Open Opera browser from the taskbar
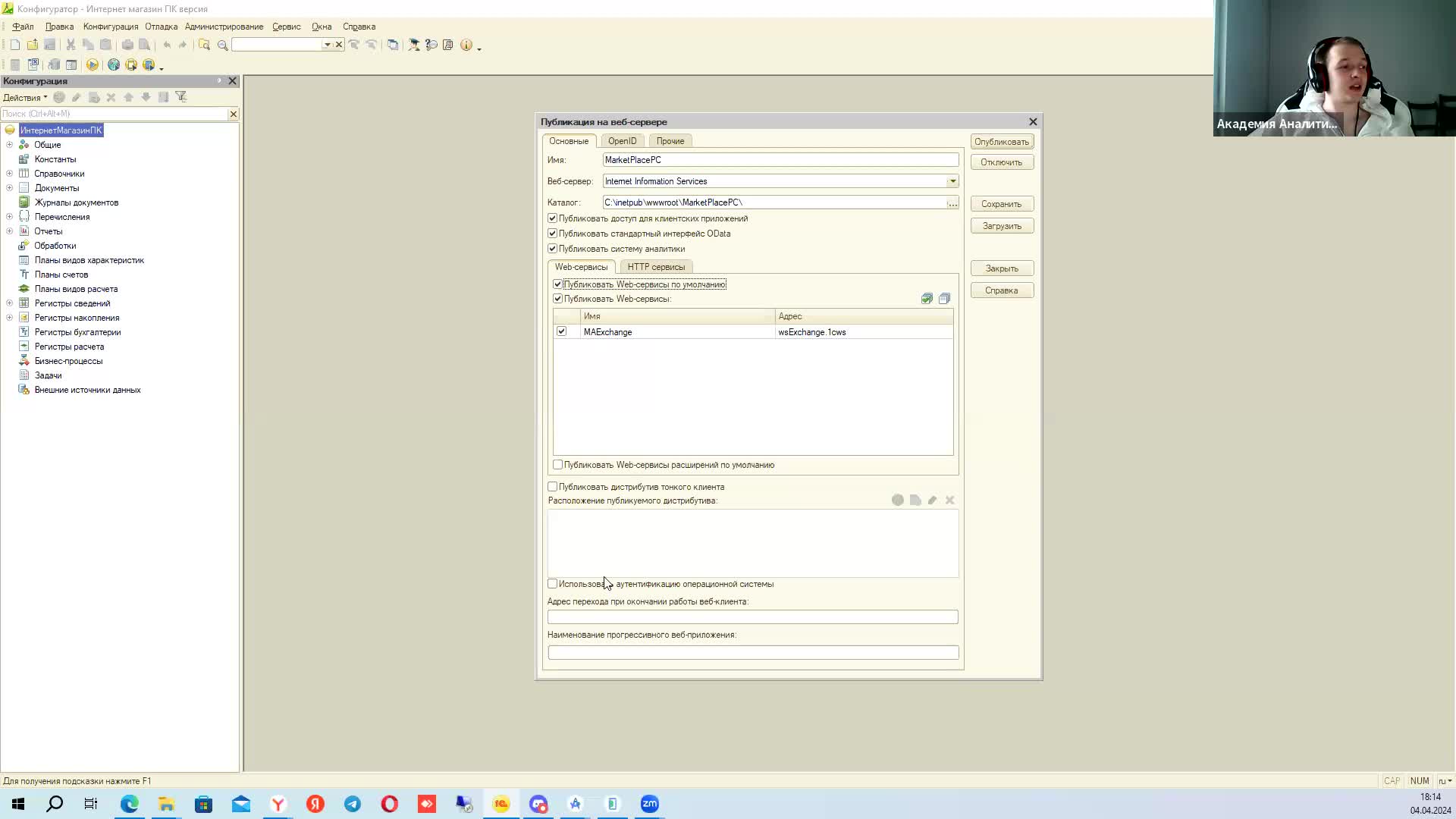Screen dimensions: 1456x819 pos(390,804)
